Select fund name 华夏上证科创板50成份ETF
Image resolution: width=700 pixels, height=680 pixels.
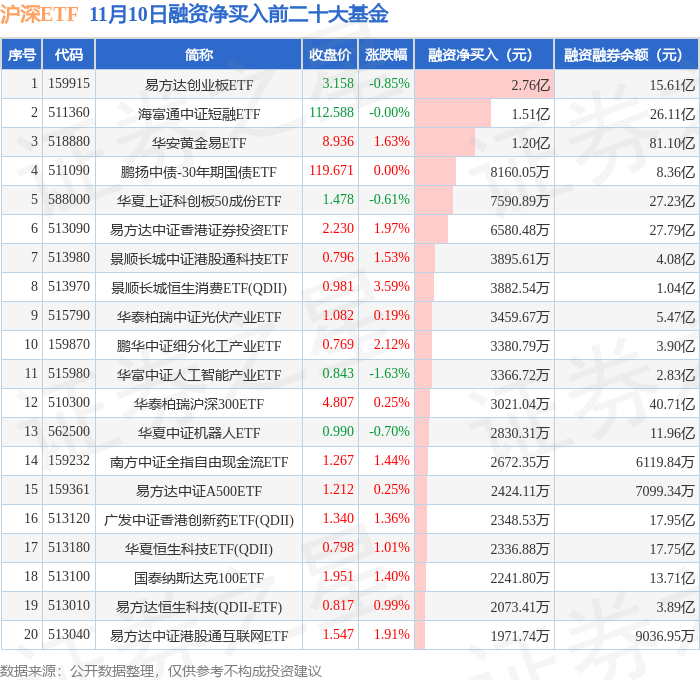coord(199,201)
